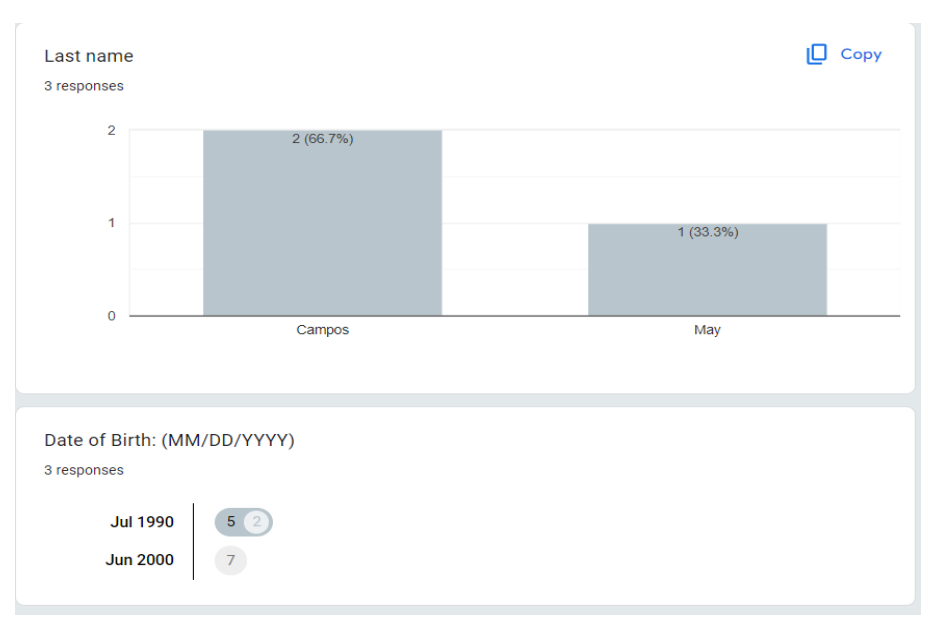Click the y-axis value 1
The image size is (933, 623).
point(111,223)
